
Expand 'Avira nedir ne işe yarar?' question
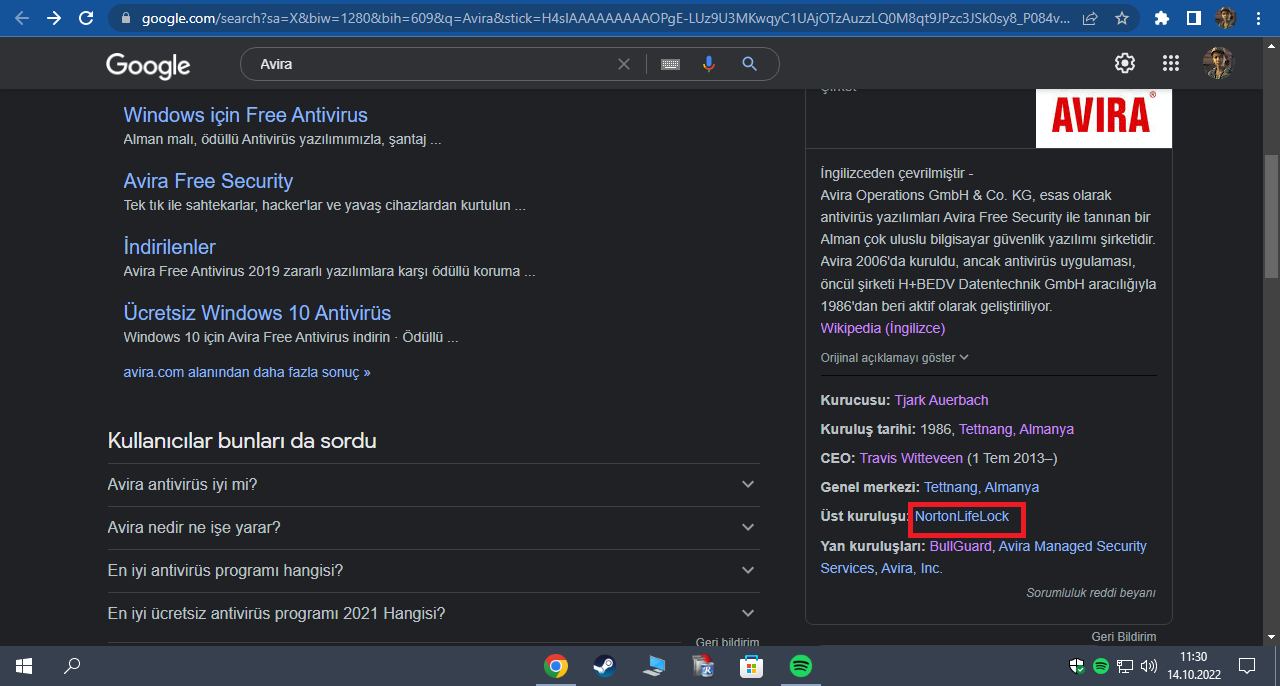coord(433,527)
